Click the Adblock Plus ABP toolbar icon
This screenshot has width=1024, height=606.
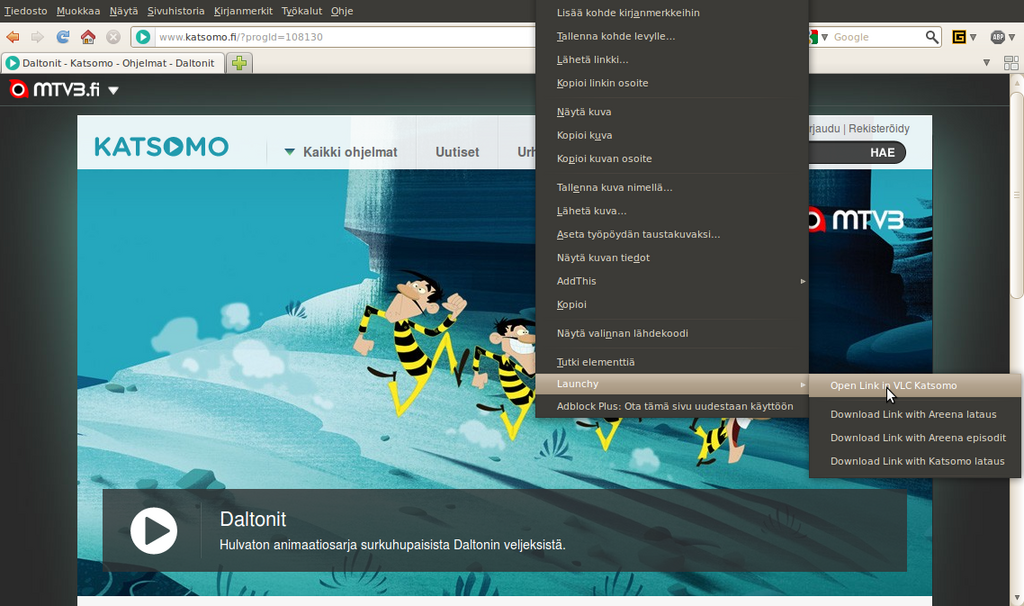click(997, 37)
